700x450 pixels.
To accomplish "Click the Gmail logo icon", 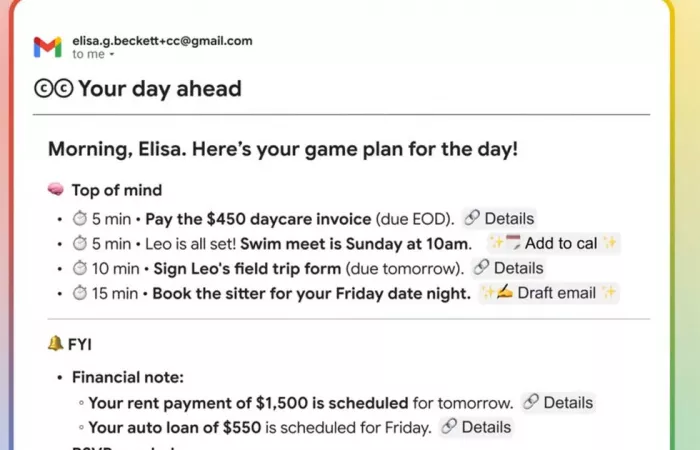I will pos(47,47).
